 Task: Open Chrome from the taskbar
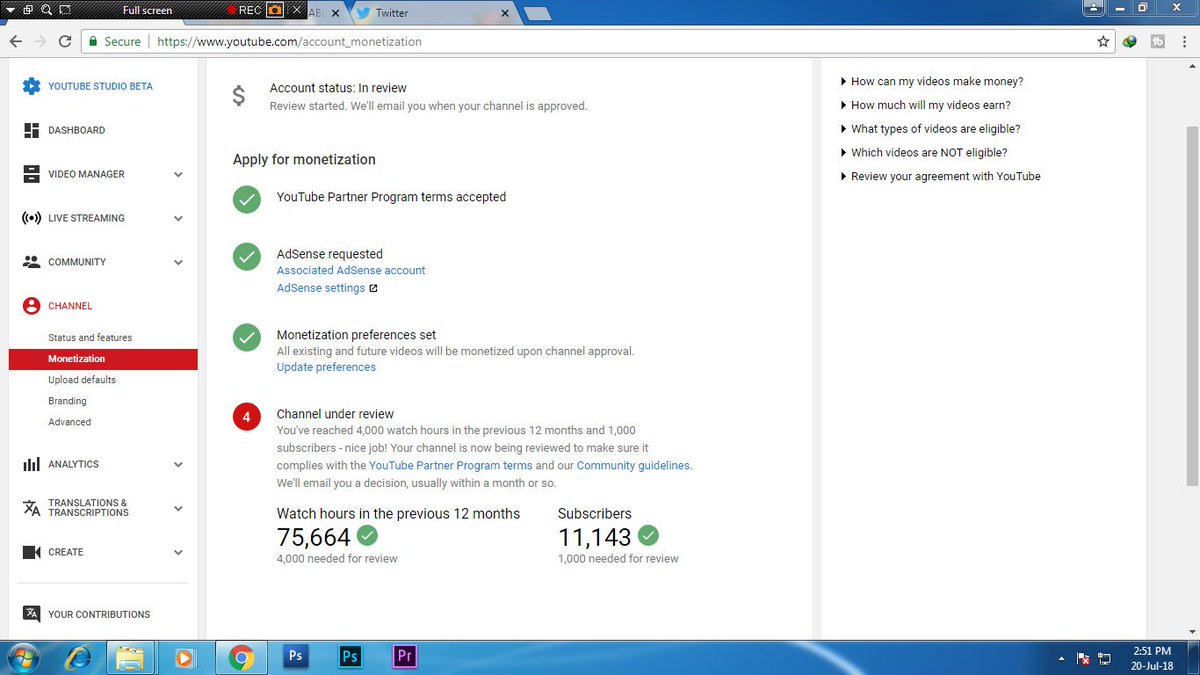240,658
